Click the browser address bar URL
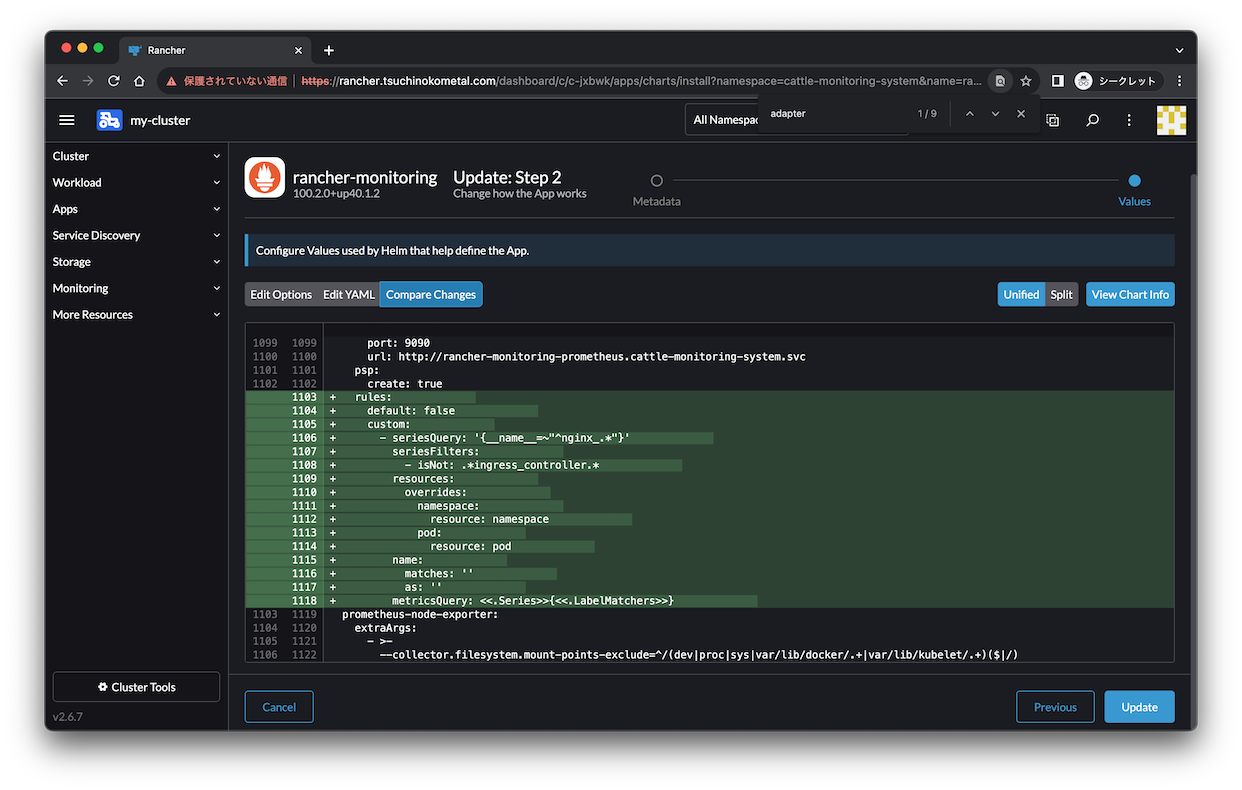This screenshot has height=790, width=1242. click(x=641, y=81)
